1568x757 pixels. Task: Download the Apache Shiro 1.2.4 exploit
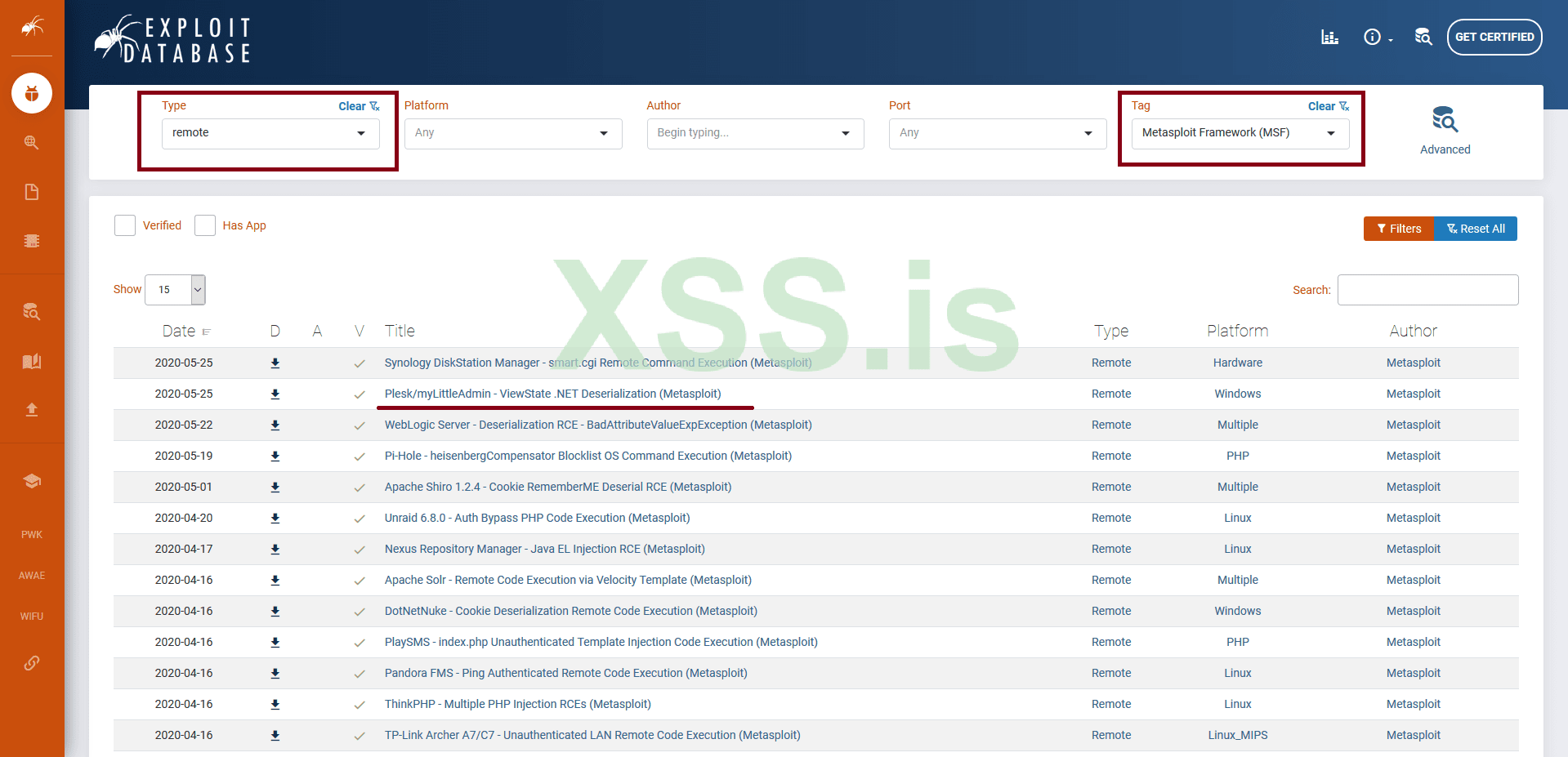275,488
